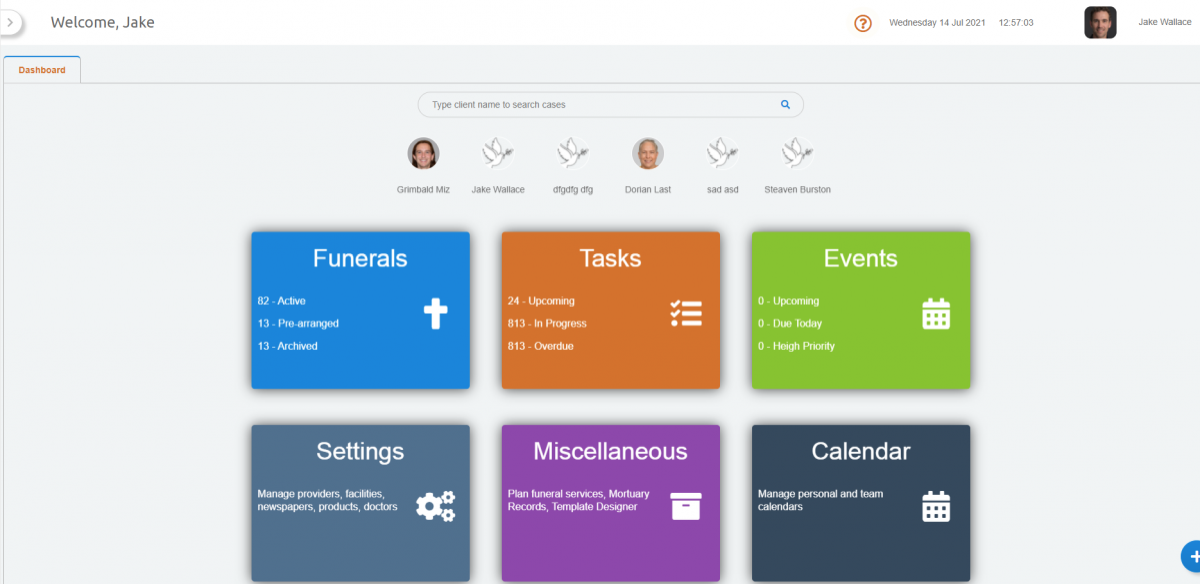Expand the sidebar with the chevron arrow
Screen dimensions: 1200x584
(10, 21)
